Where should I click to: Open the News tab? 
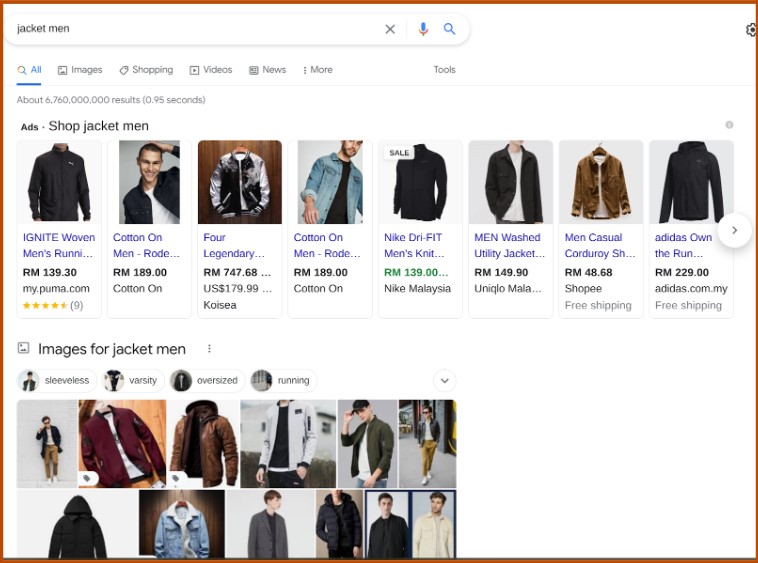267,70
